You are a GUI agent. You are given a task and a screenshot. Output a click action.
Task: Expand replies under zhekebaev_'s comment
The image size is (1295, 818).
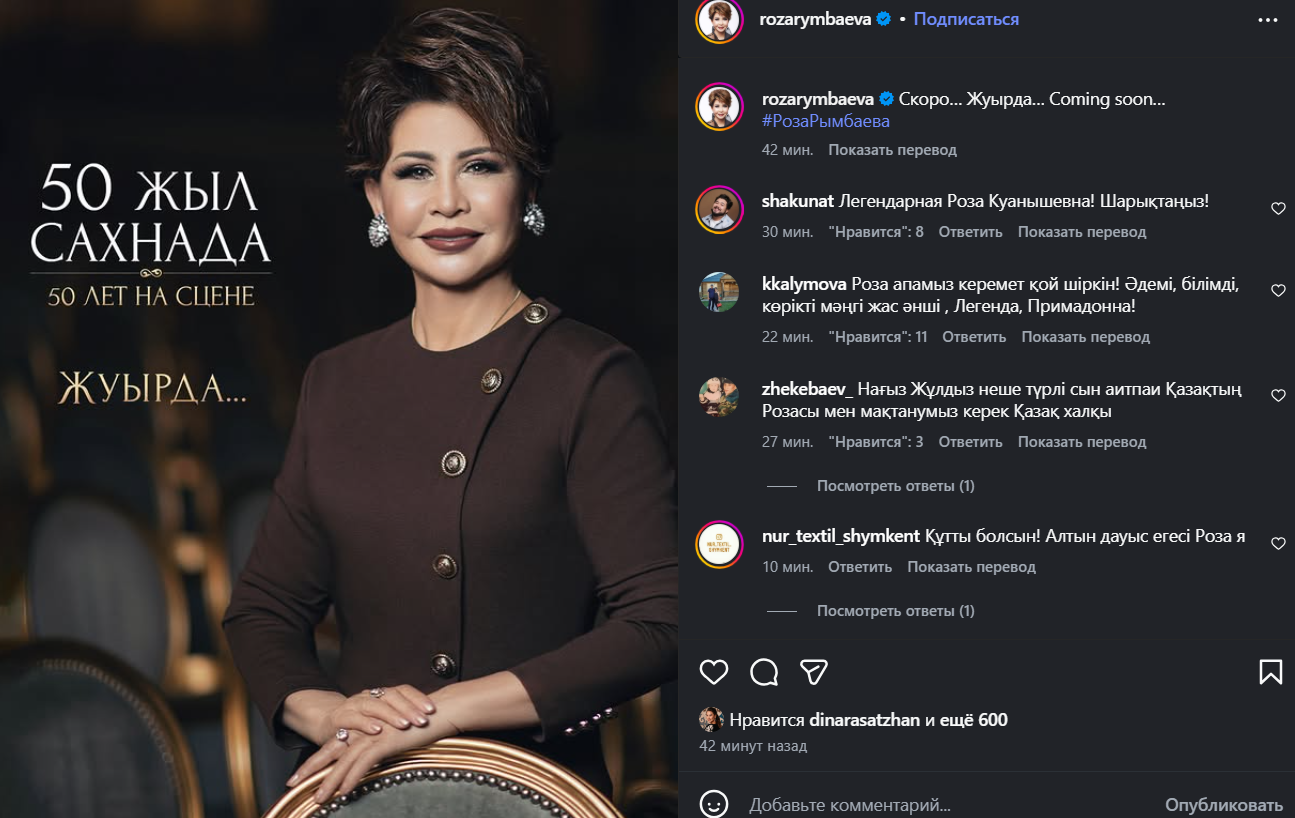[895, 486]
